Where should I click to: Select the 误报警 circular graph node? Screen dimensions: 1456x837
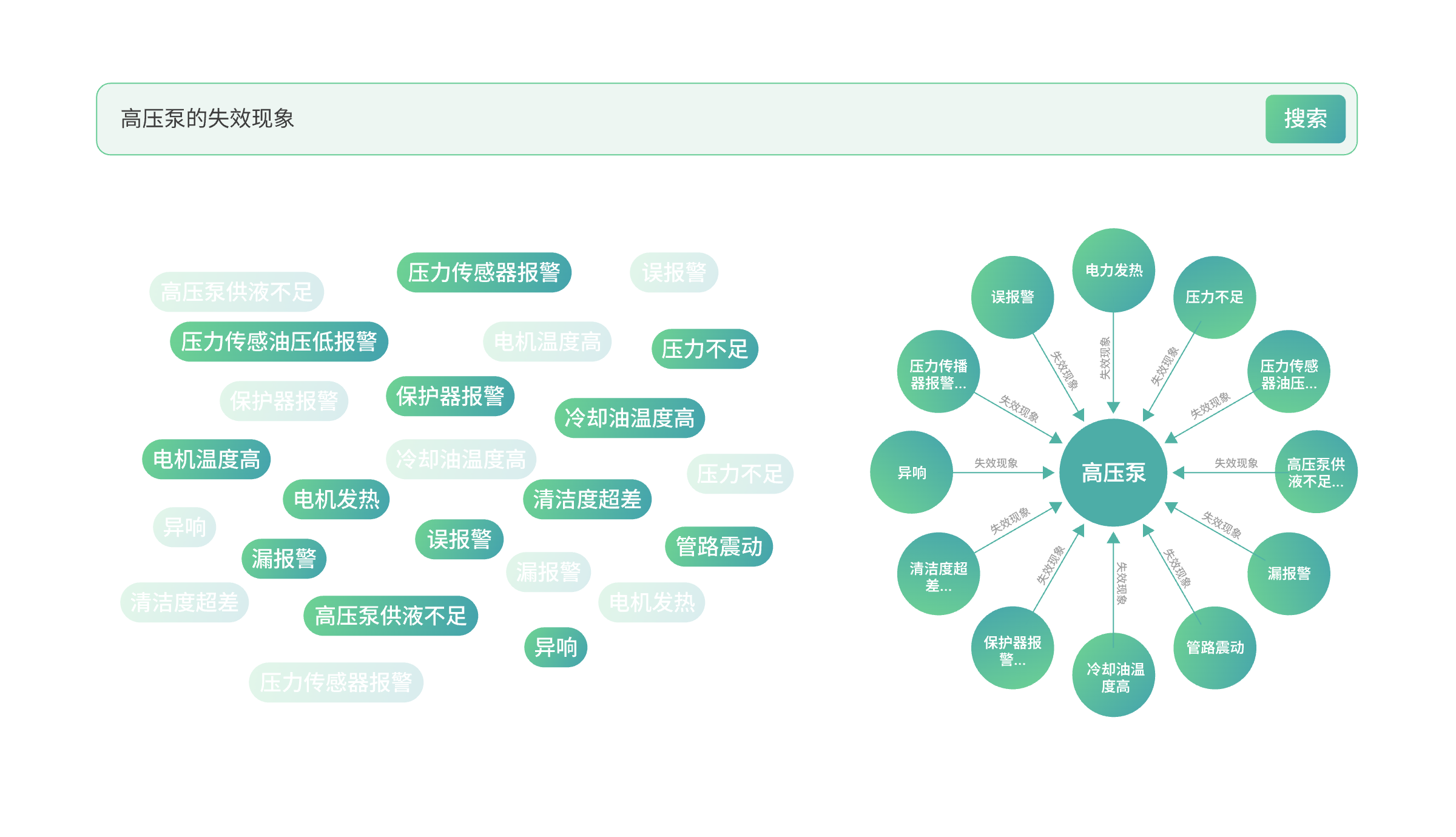click(1013, 297)
